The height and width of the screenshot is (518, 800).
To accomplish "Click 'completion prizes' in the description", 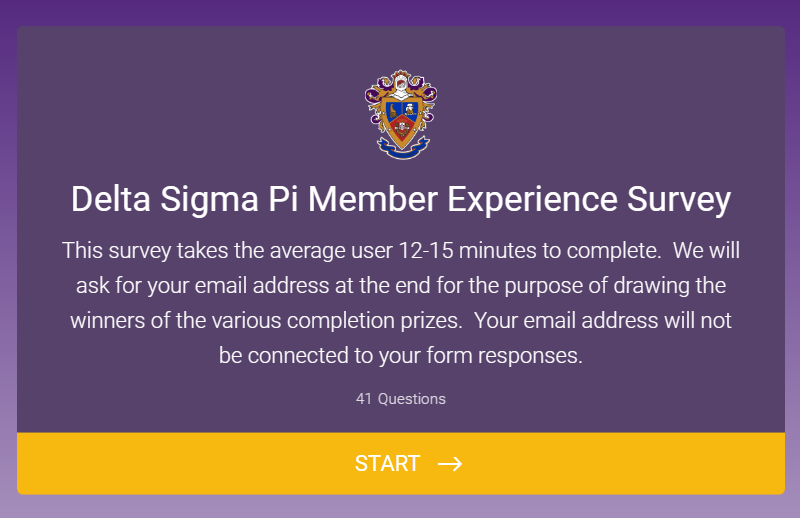I will pos(374,321).
